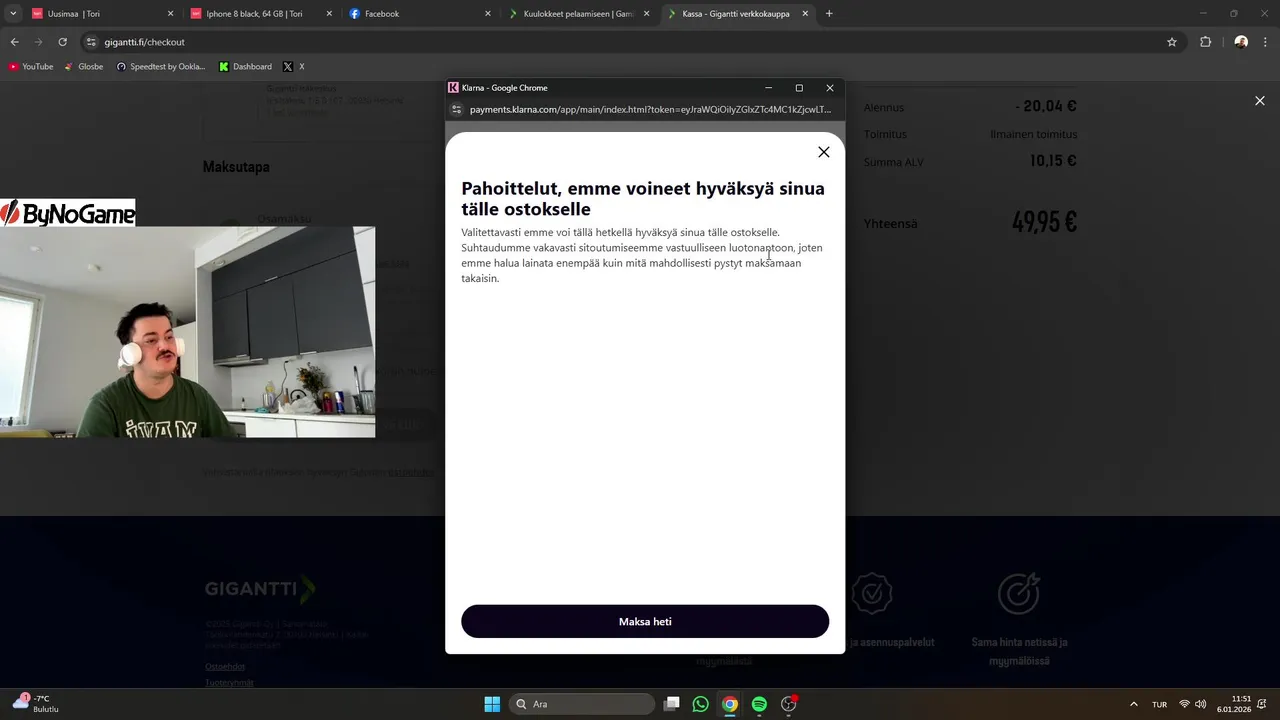Viewport: 1280px width, 720px height.
Task: Open the weather widget showing -7°C
Action: 36,704
